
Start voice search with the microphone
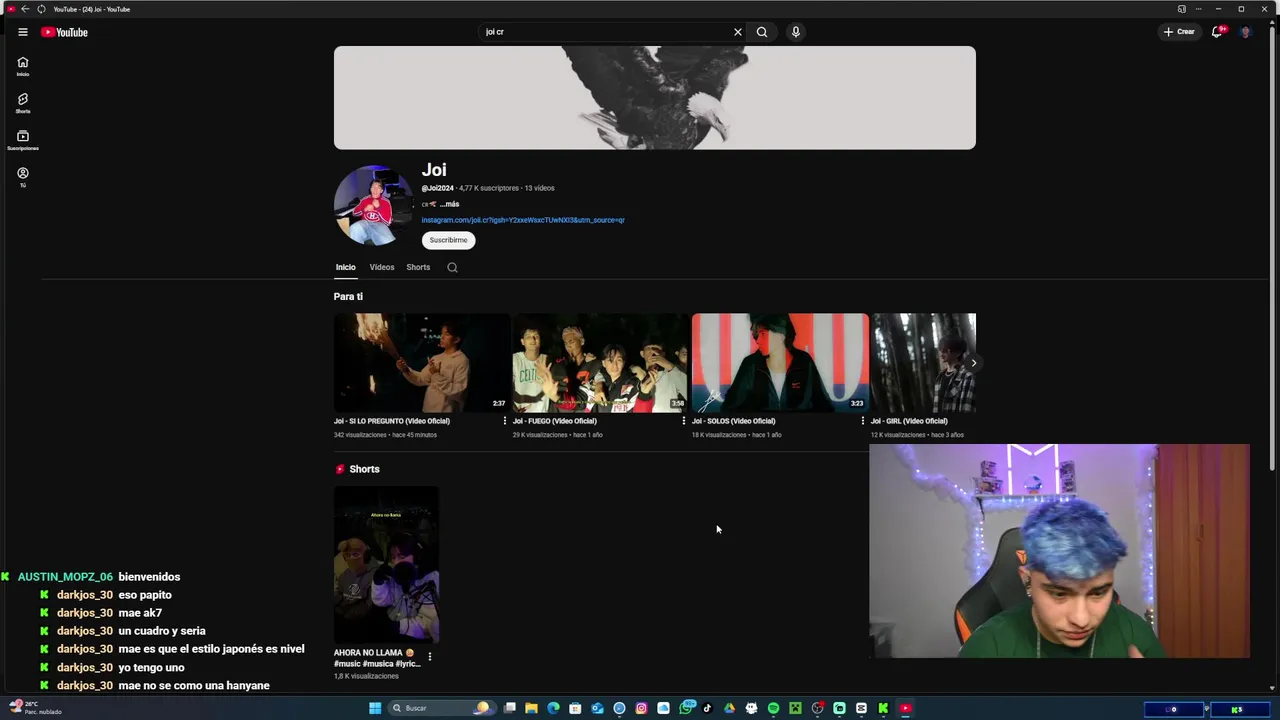click(x=796, y=32)
